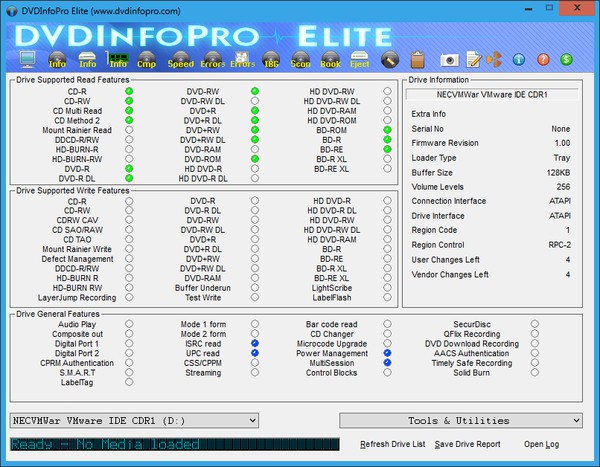The image size is (600, 467).
Task: Click the Region Control value RPC-2
Action: (x=559, y=245)
